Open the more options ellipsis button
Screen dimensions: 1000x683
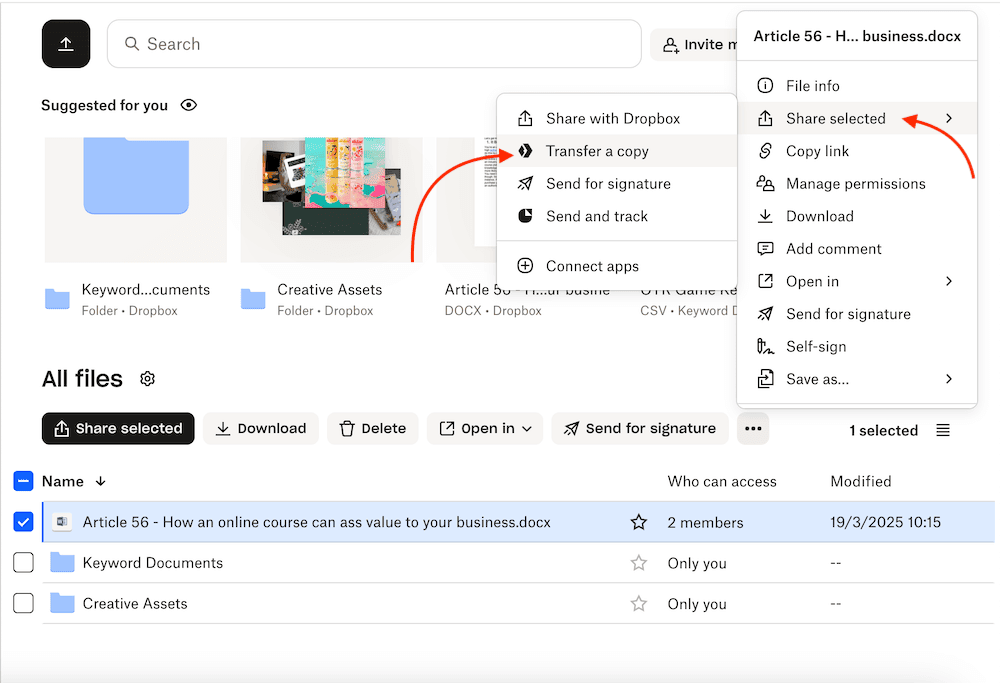click(753, 429)
